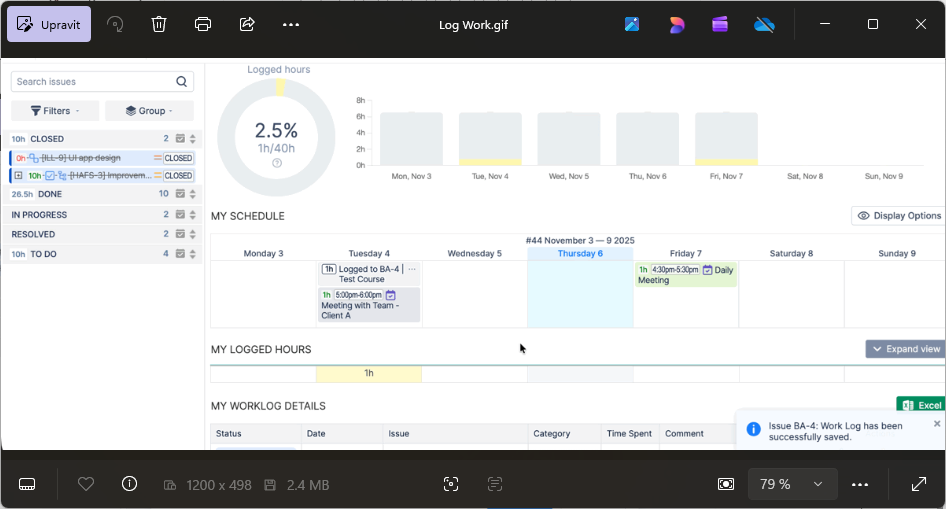Open the bottom bar three-dot menu
The height and width of the screenshot is (509, 946).
pyautogui.click(x=860, y=484)
